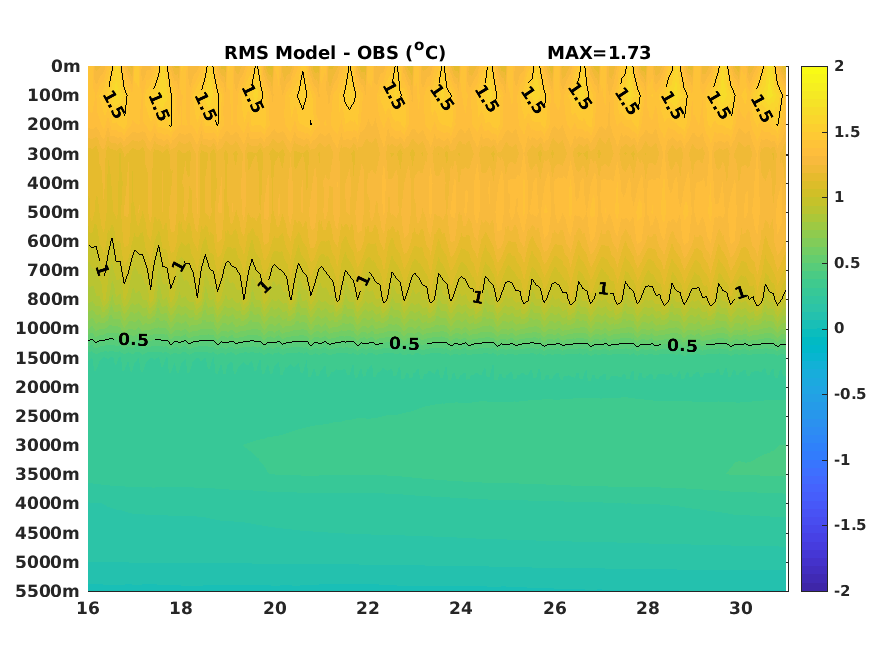Click the colorbar tick label "-1"

pyautogui.click(x=842, y=460)
